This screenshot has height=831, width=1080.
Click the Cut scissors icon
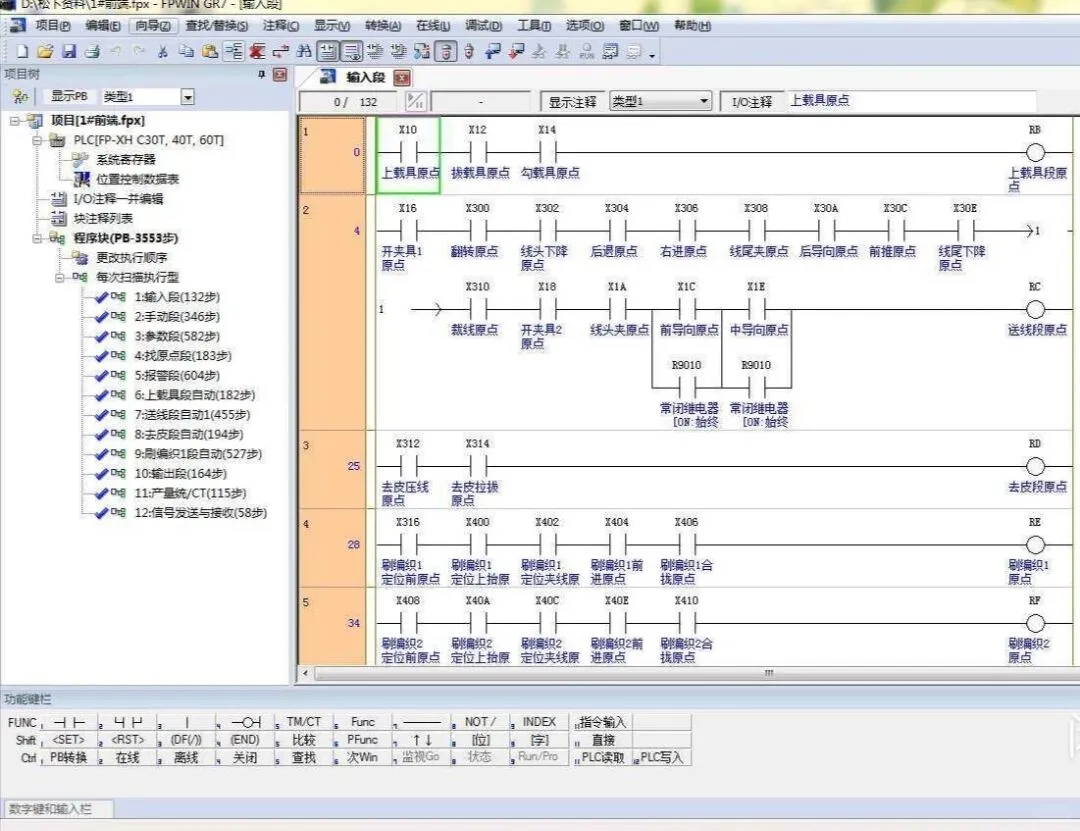(163, 51)
